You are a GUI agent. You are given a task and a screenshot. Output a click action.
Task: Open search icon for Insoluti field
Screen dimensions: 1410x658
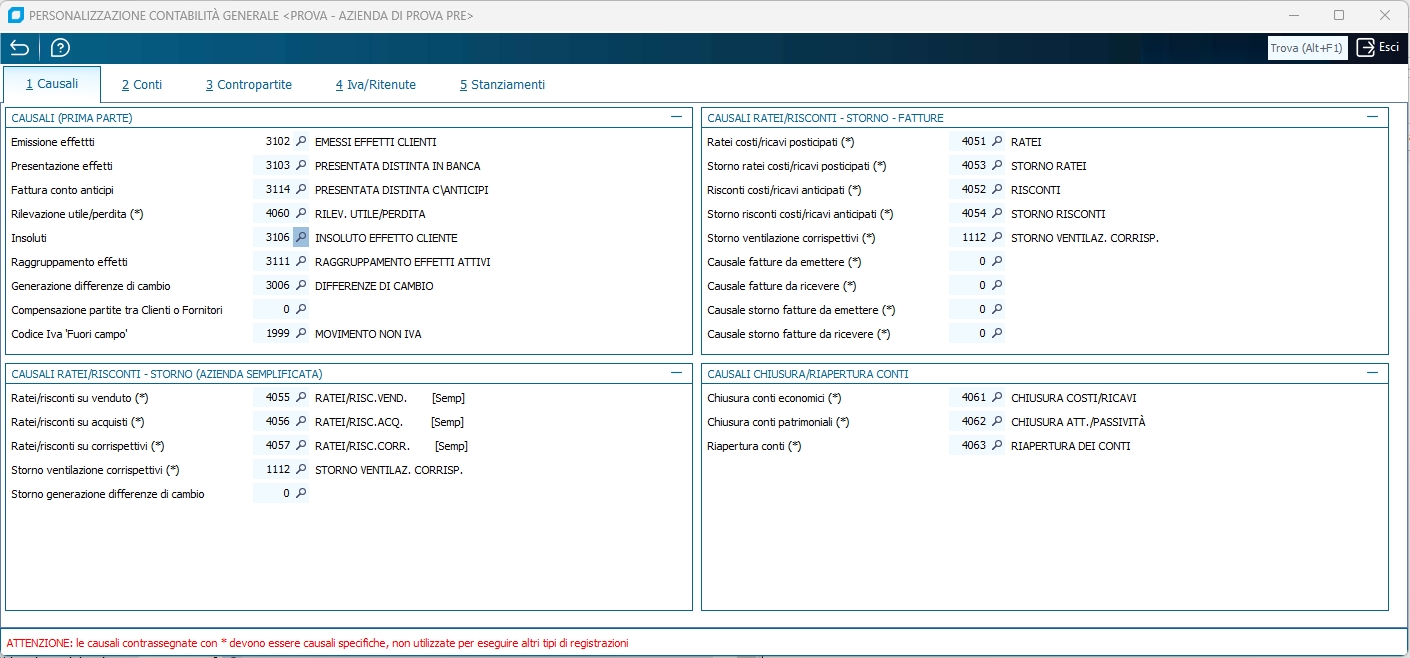300,238
